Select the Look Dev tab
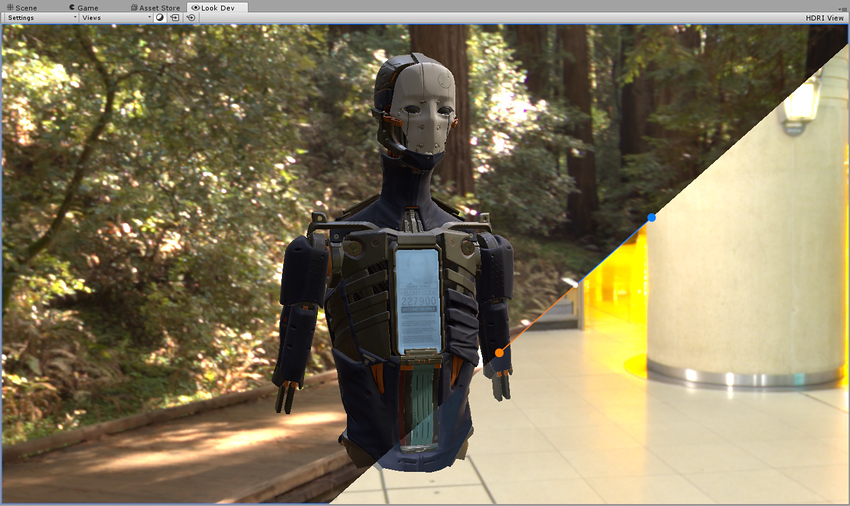850x506 pixels. [x=218, y=7]
